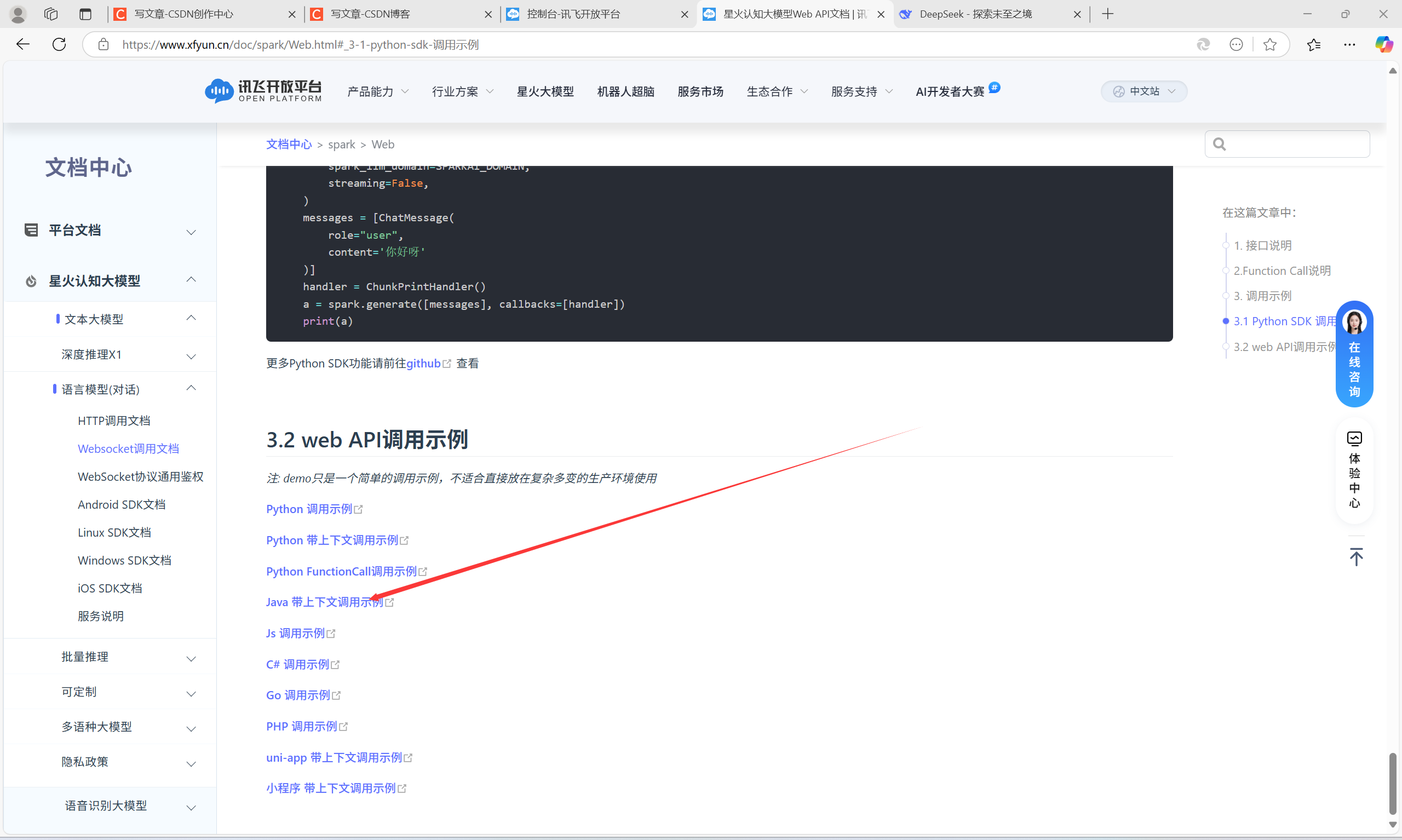The width and height of the screenshot is (1402, 840).
Task: Open browser settings three-dots menu
Action: [1349, 44]
